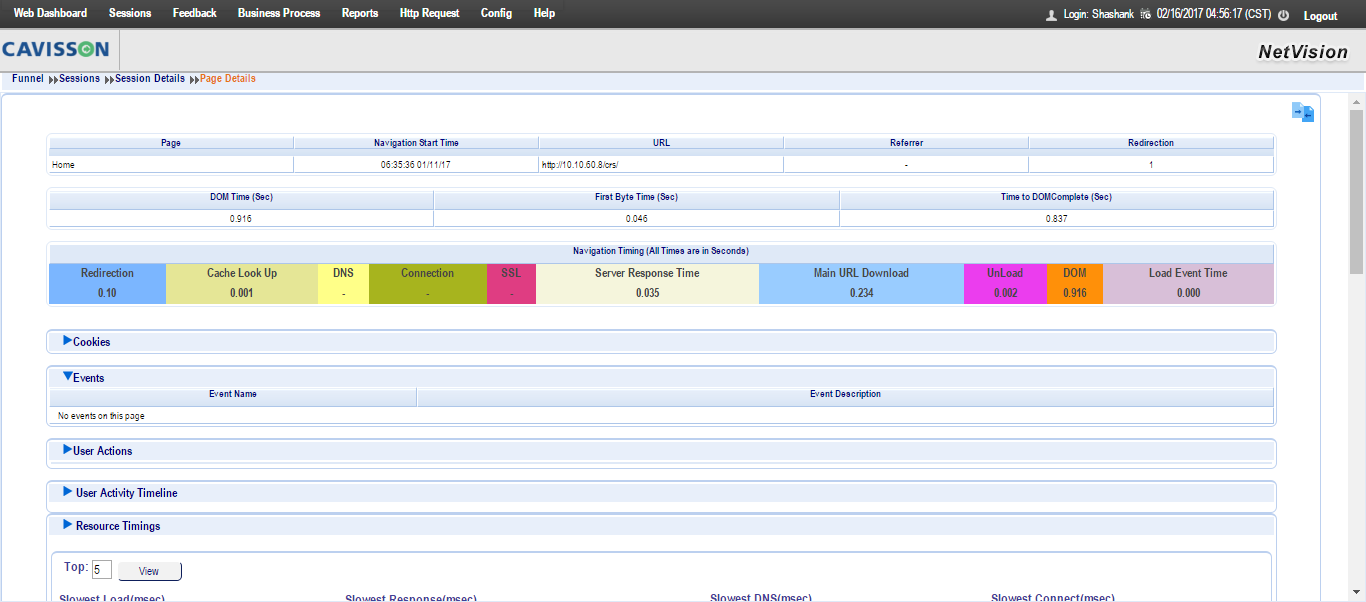
Task: Open the Web Dashboard menu
Action: [x=50, y=13]
